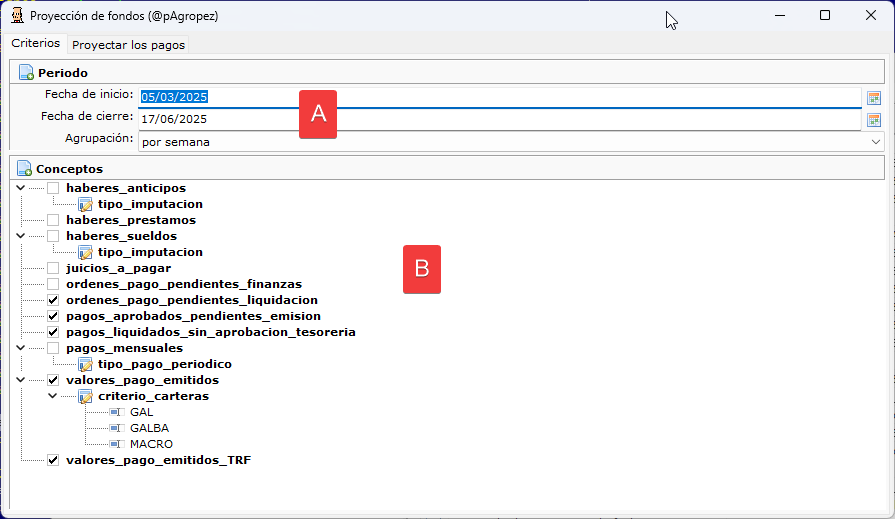Click the Periodo section header icon
The height and width of the screenshot is (519, 895).
pos(26,73)
